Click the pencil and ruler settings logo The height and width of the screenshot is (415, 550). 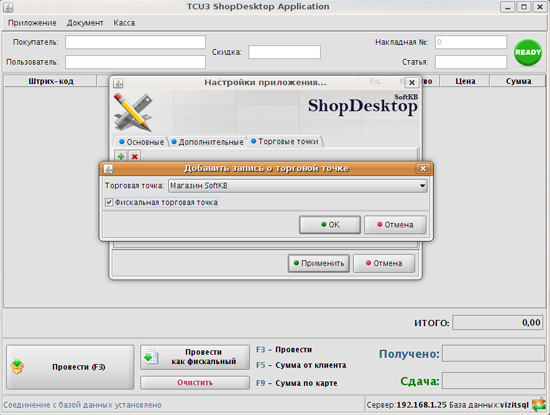[133, 112]
